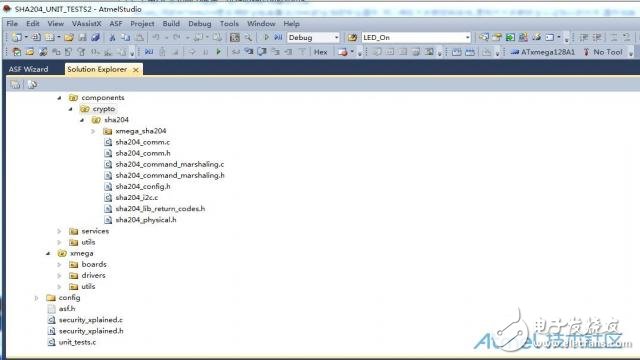640x360 pixels.
Task: Click the Cut scissors toolbar icon
Action: [x=112, y=38]
